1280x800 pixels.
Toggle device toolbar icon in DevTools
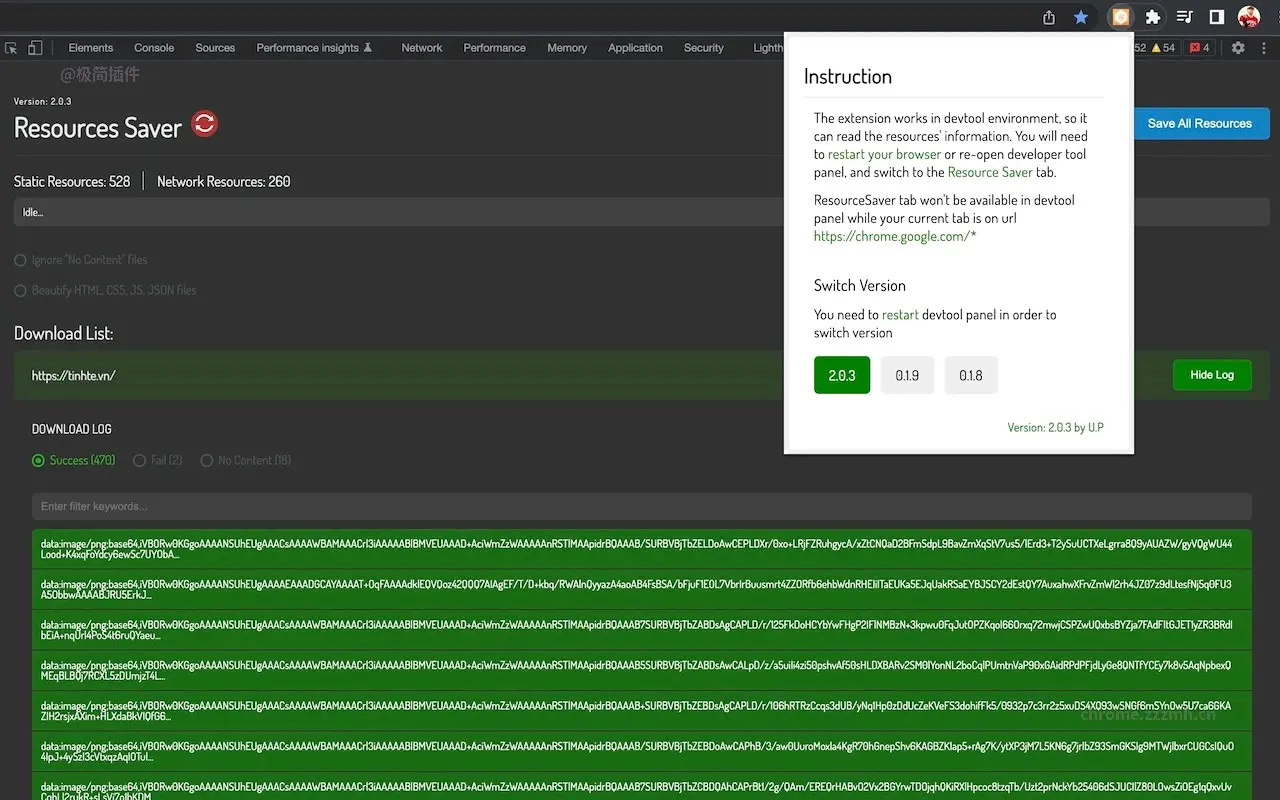35,48
